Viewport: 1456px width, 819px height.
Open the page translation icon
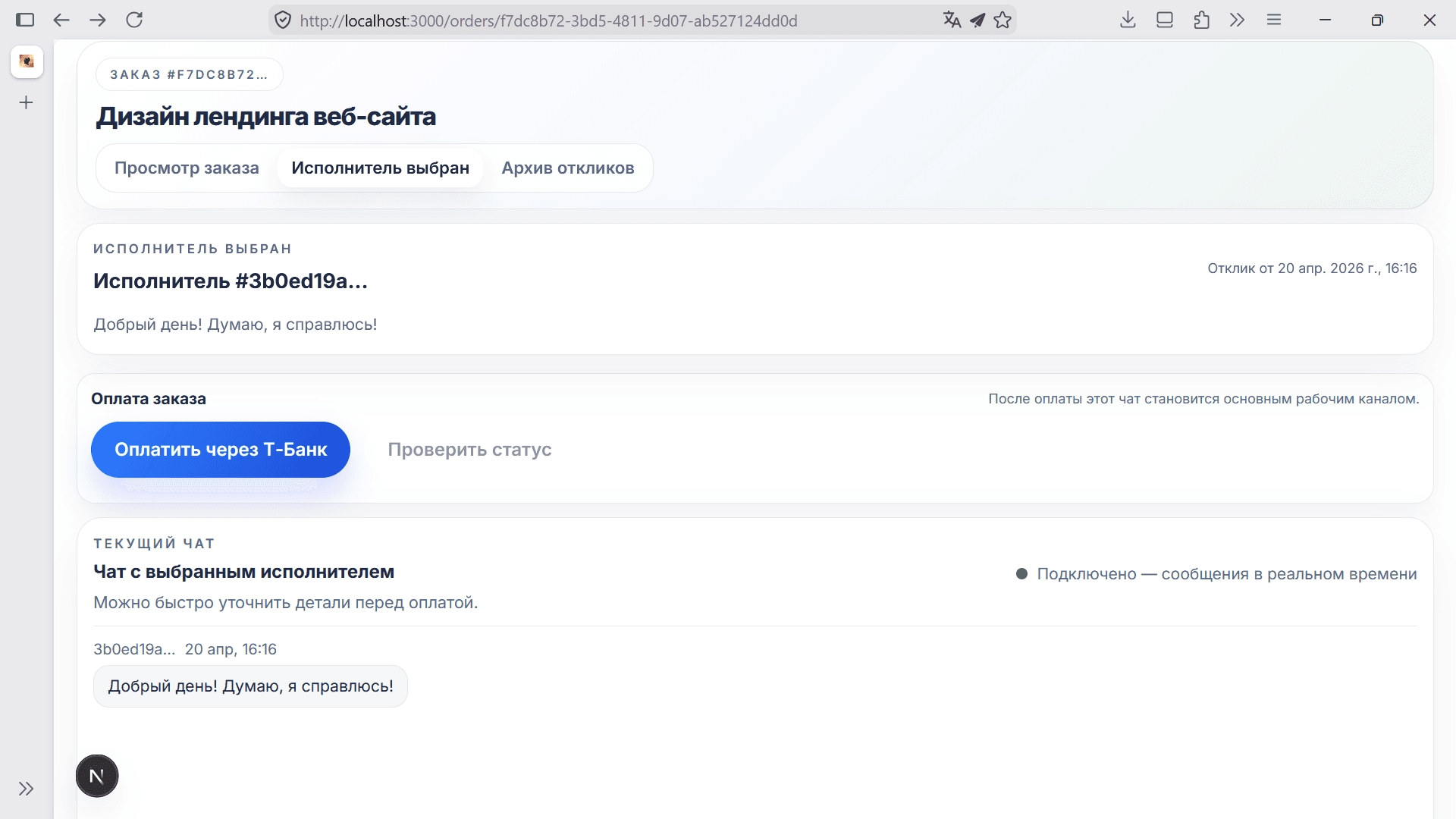tap(952, 20)
